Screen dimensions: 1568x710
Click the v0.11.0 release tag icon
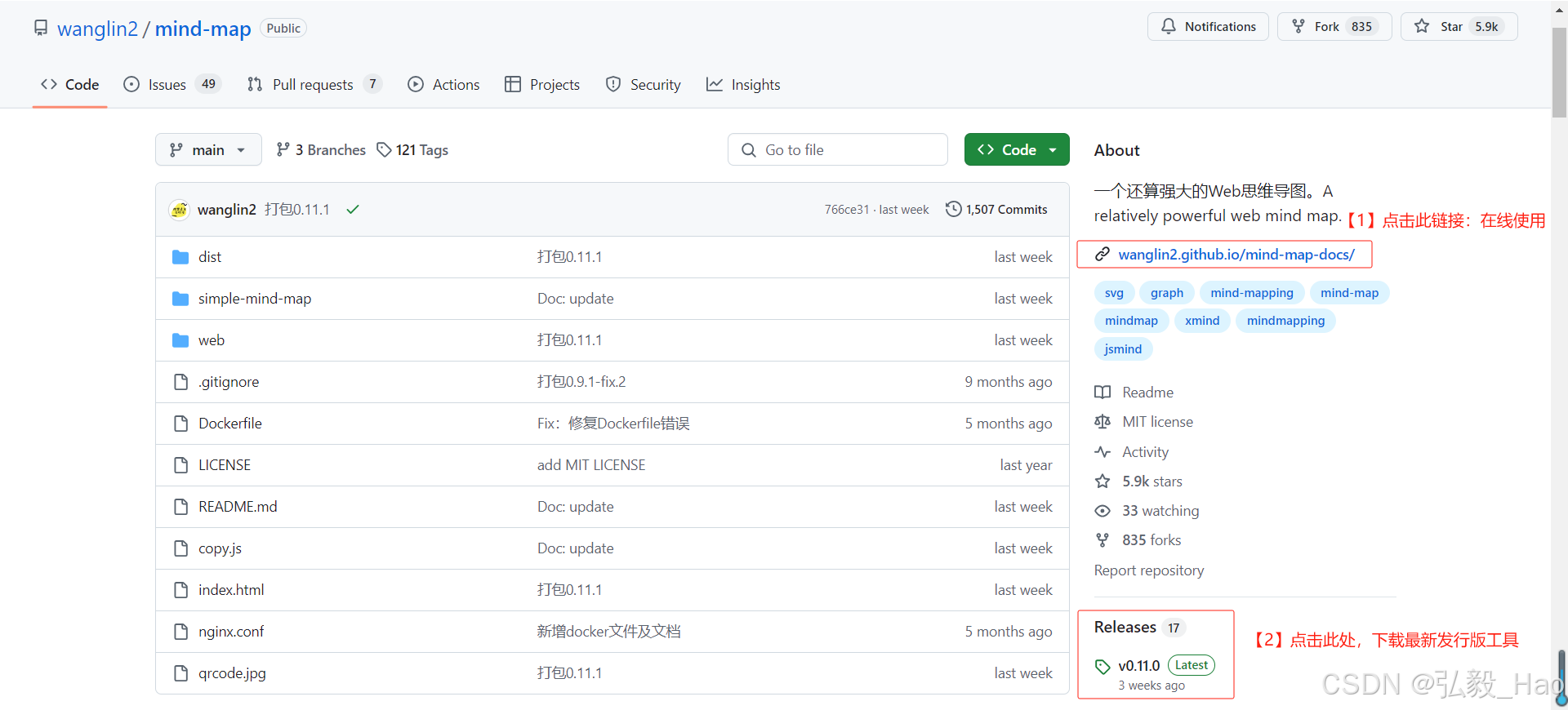(x=1102, y=667)
